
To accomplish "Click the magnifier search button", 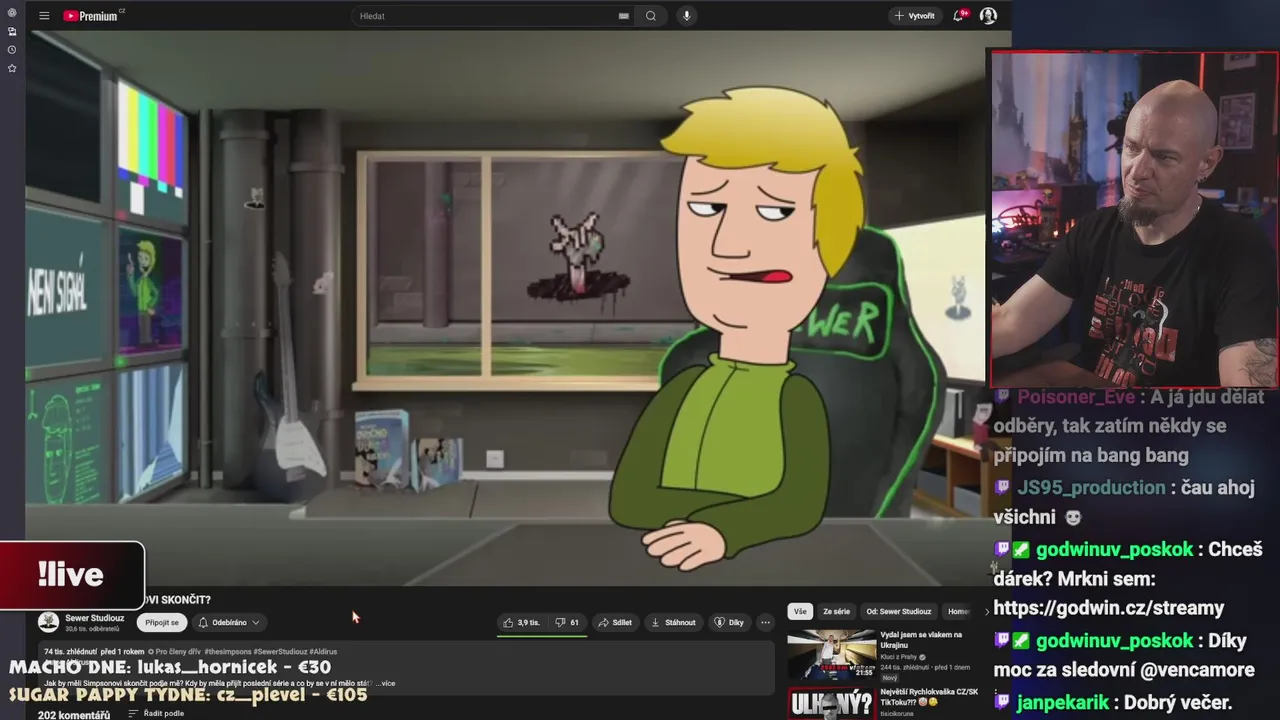I will coord(651,16).
